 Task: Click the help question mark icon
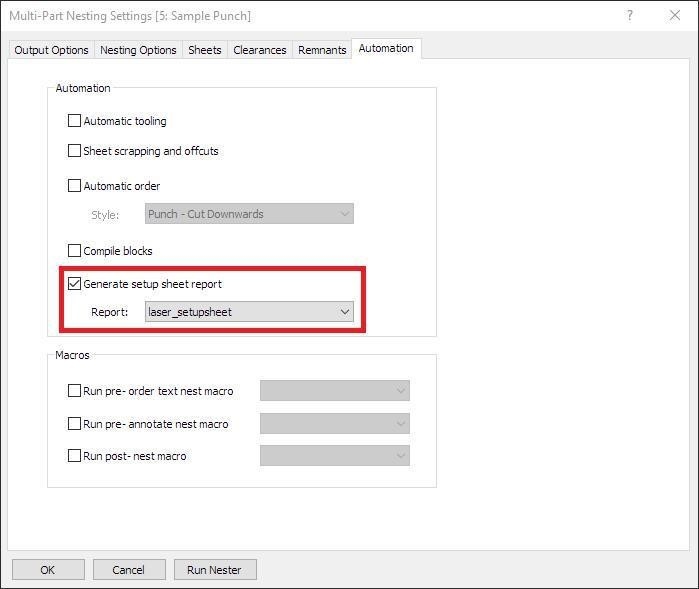click(x=630, y=16)
